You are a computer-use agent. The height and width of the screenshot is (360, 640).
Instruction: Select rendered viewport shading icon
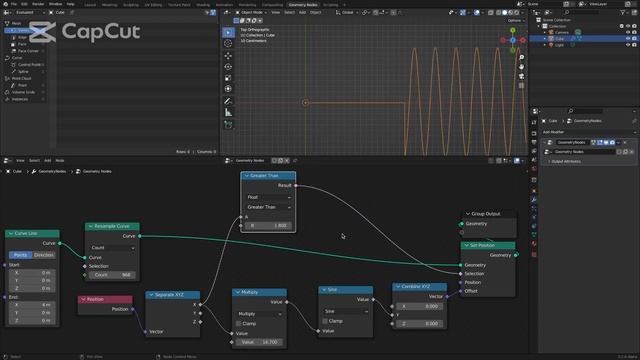pos(516,13)
